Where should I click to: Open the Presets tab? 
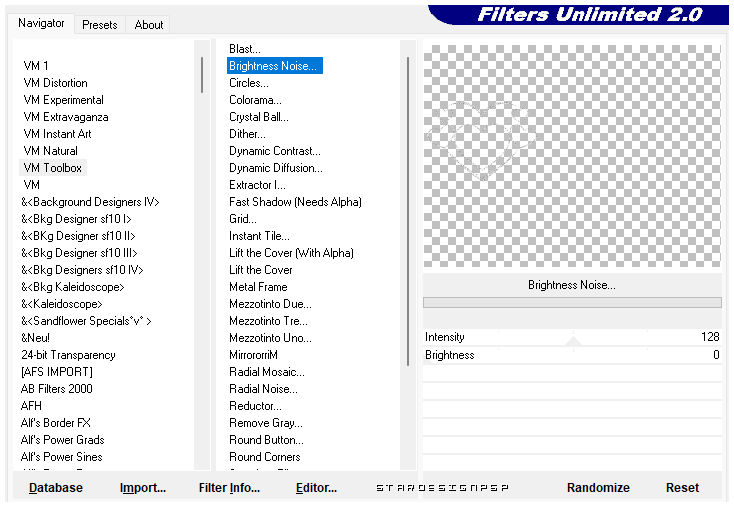tap(100, 24)
